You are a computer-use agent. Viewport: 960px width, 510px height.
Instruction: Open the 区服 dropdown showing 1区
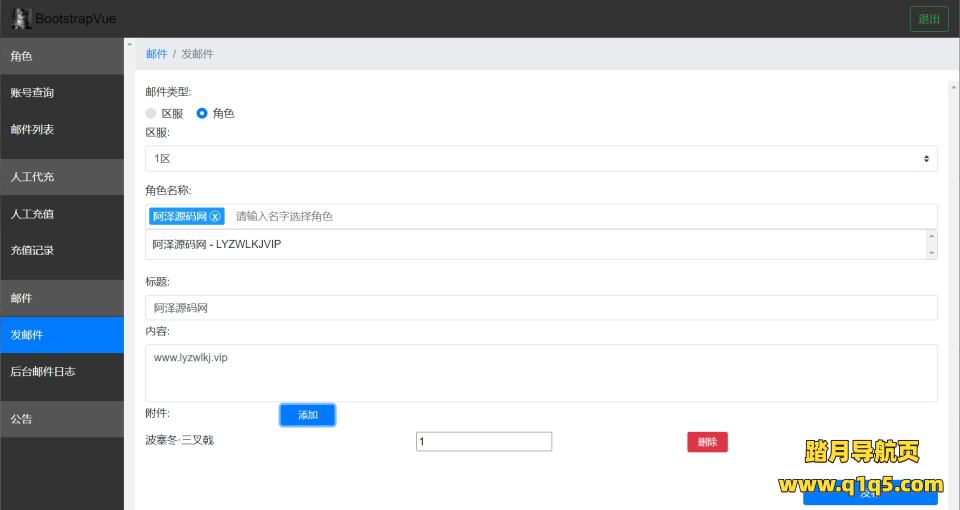(541, 159)
